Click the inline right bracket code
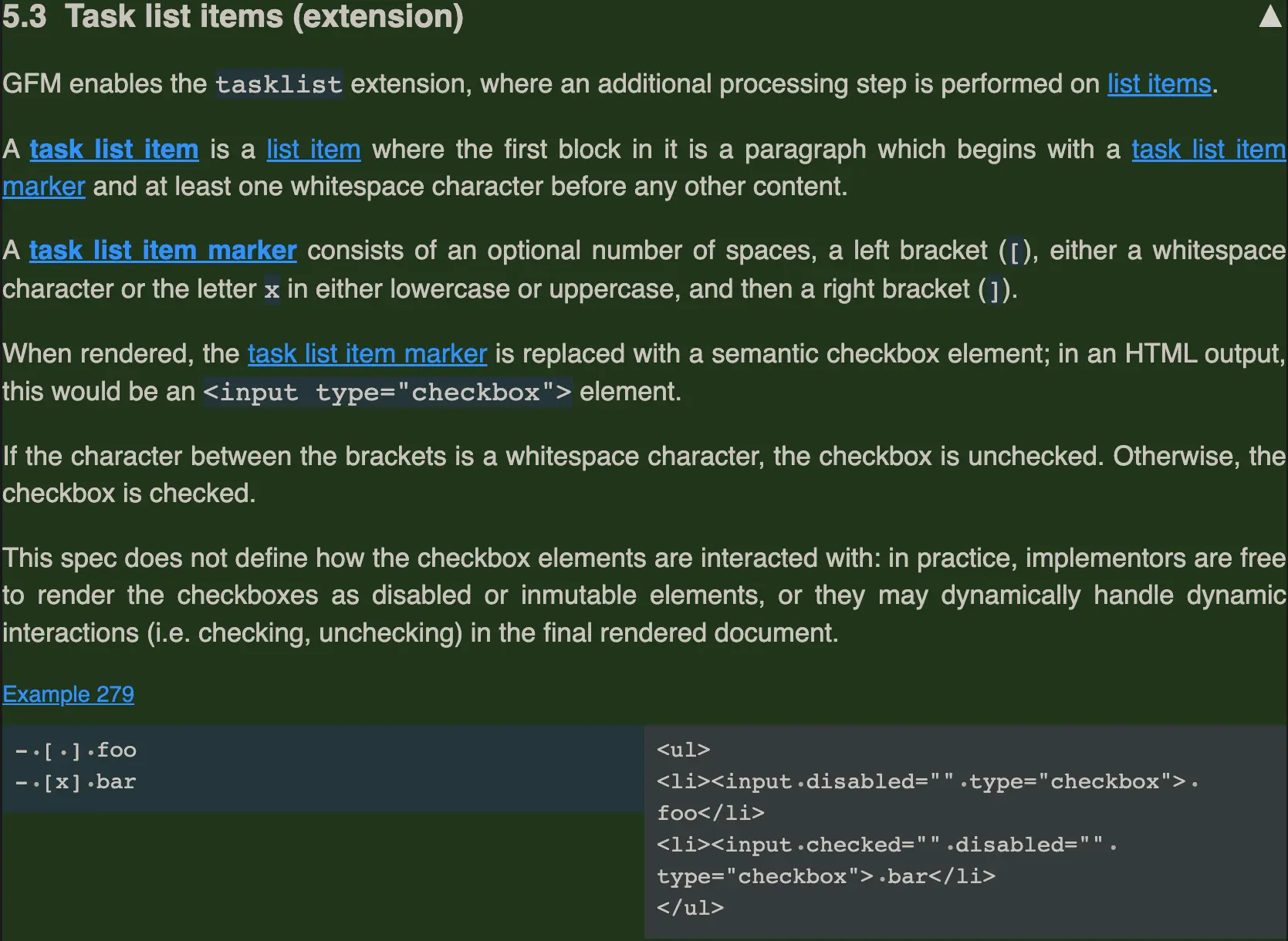Viewport: 1288px width, 941px height. click(994, 290)
